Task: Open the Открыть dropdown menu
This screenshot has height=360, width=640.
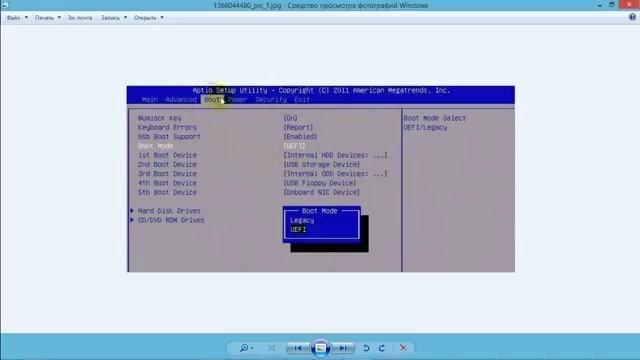Action: click(x=149, y=18)
